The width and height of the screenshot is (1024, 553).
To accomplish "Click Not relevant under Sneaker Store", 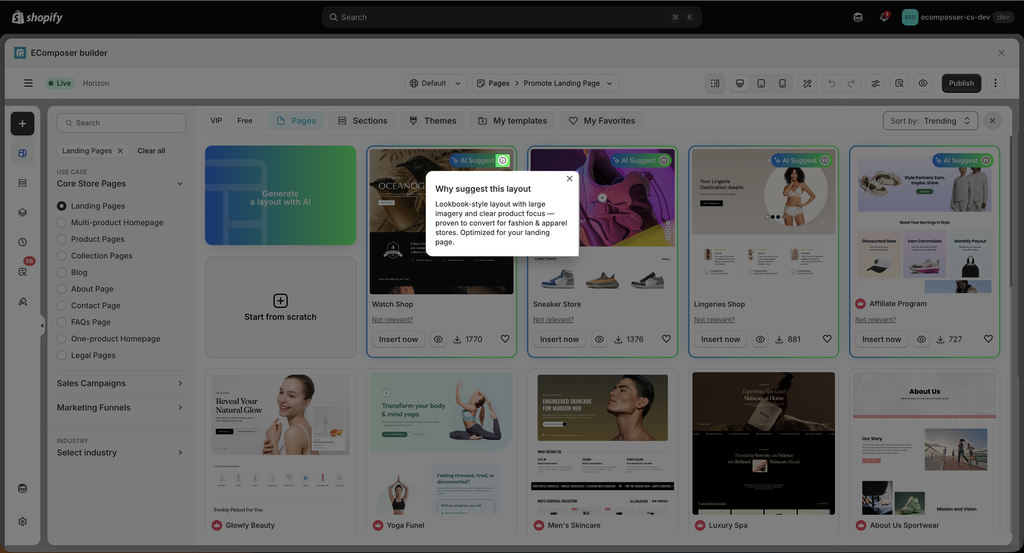I will pos(553,320).
